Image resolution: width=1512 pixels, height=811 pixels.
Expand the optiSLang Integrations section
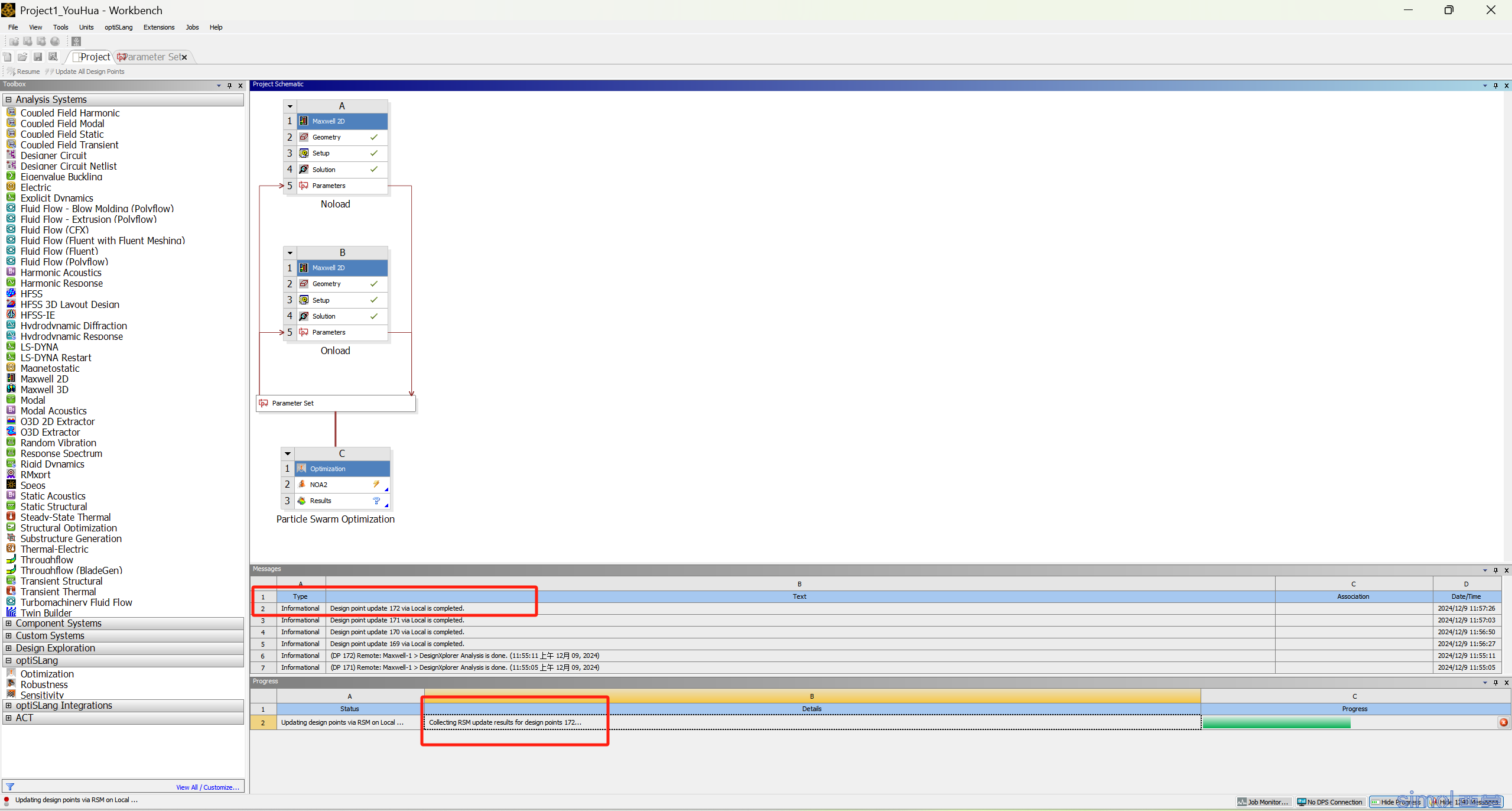click(x=9, y=706)
